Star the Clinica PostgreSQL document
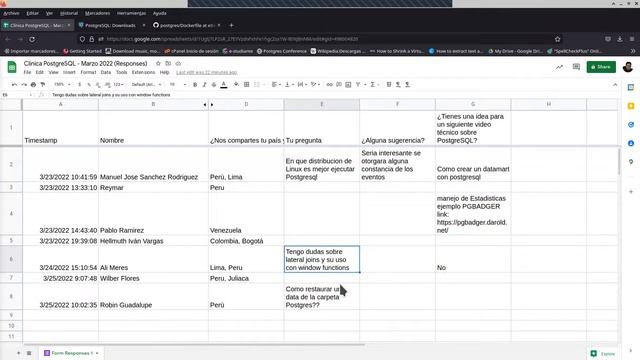The width and height of the screenshot is (640, 360). pos(158,63)
